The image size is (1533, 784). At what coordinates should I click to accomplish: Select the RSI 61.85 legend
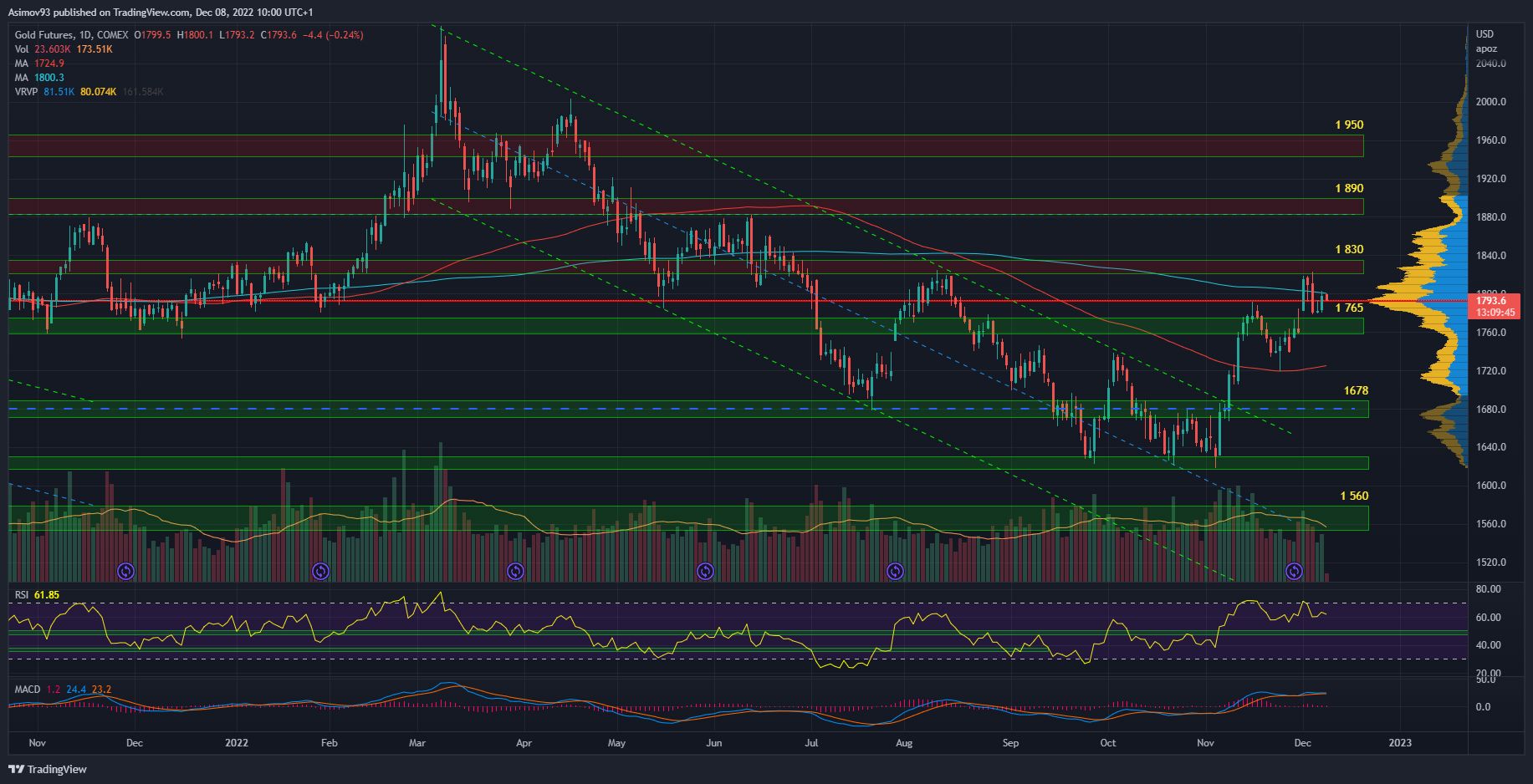pos(37,595)
